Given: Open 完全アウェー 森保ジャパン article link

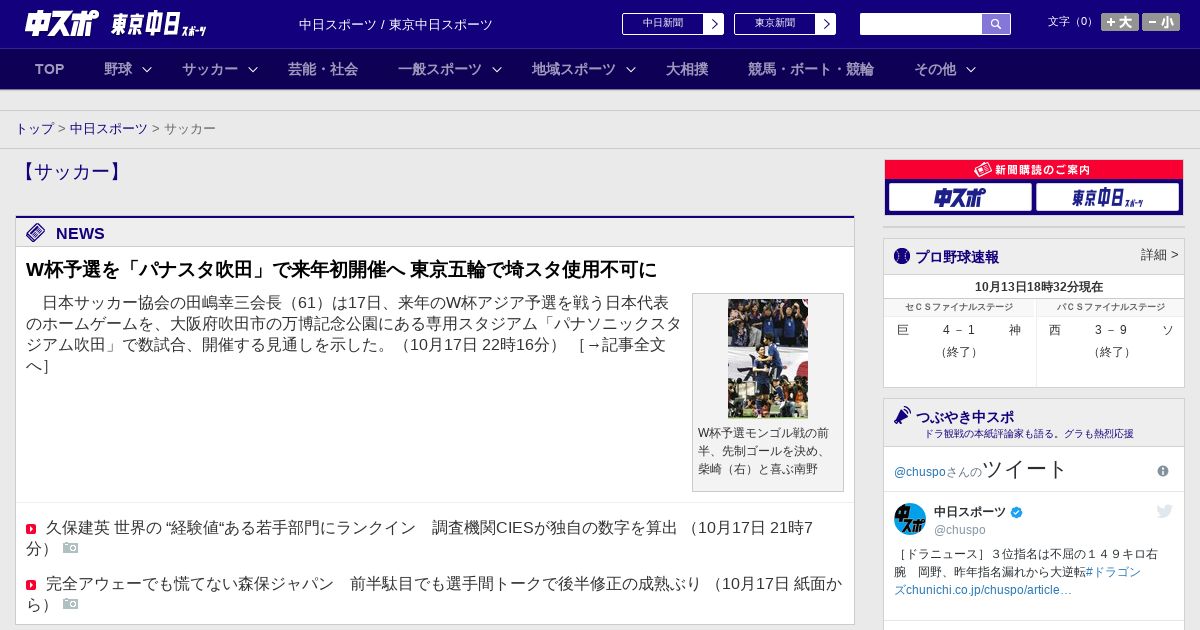Looking at the screenshot, I should pos(434,593).
